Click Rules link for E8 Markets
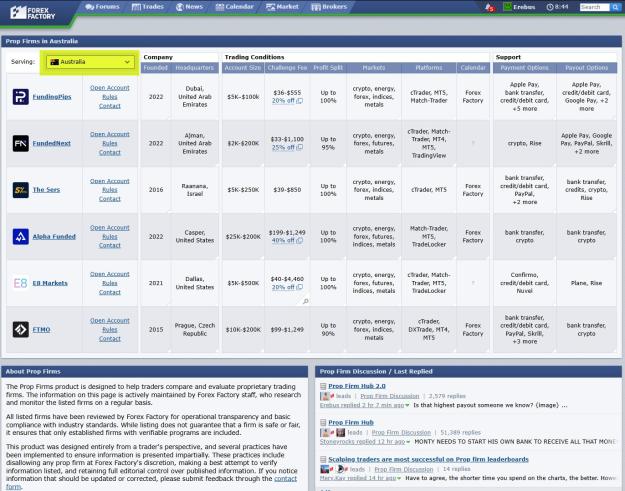625x491 pixels. (110, 283)
